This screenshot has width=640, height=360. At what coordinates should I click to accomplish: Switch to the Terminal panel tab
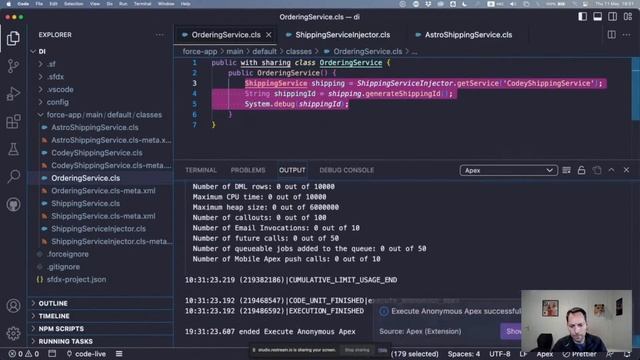[201, 170]
